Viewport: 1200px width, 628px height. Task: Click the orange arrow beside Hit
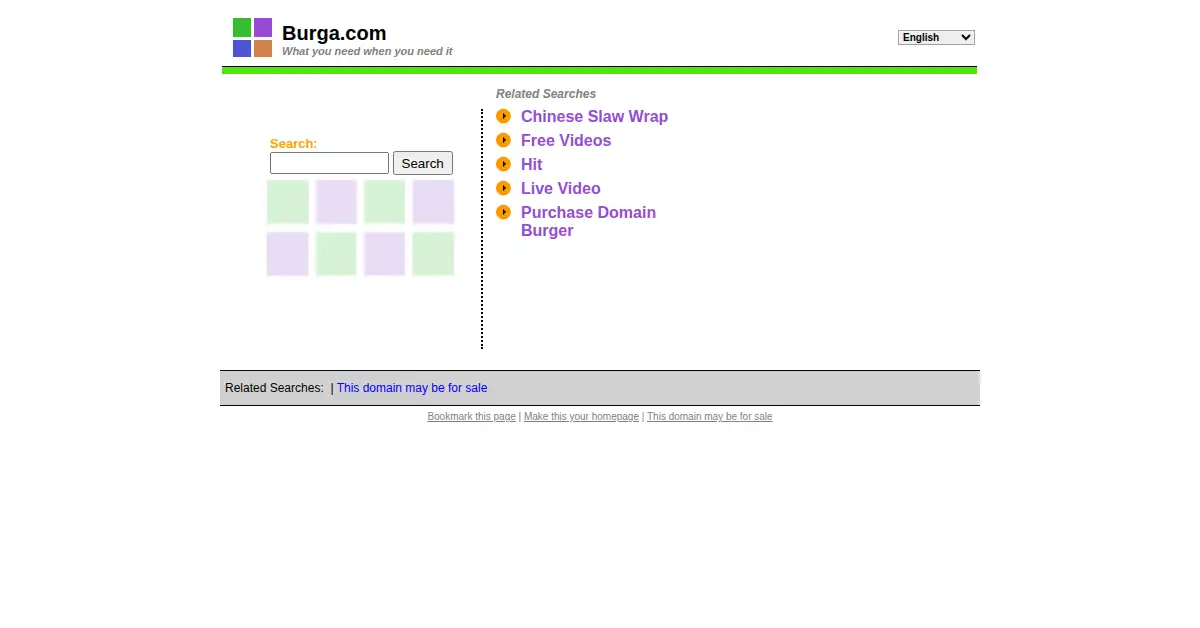(x=503, y=164)
